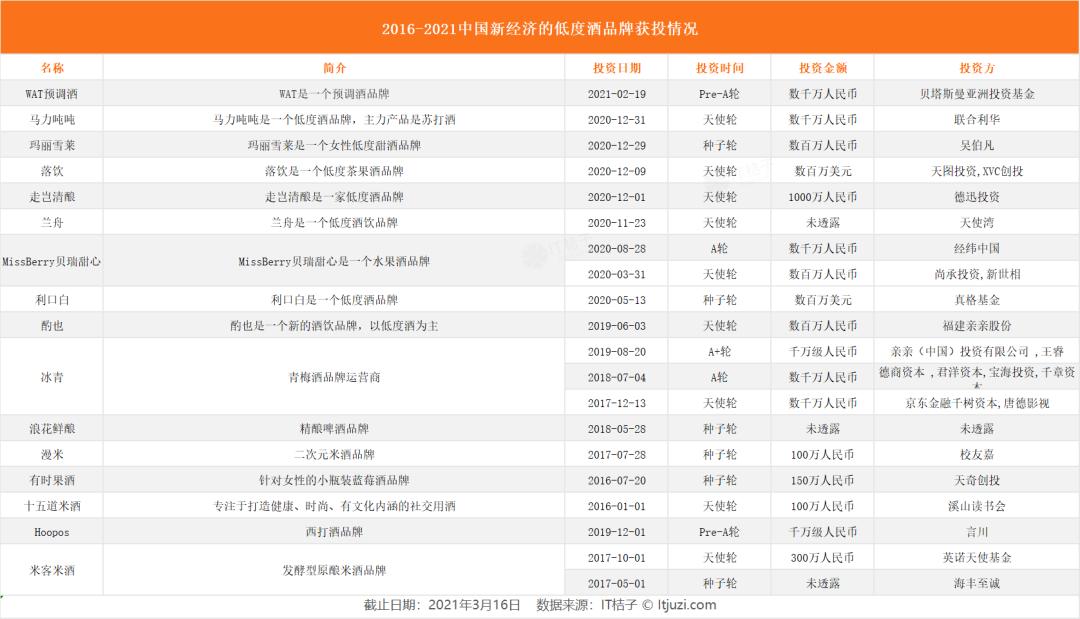Click the 投资时间 column header

pyautogui.click(x=720, y=67)
